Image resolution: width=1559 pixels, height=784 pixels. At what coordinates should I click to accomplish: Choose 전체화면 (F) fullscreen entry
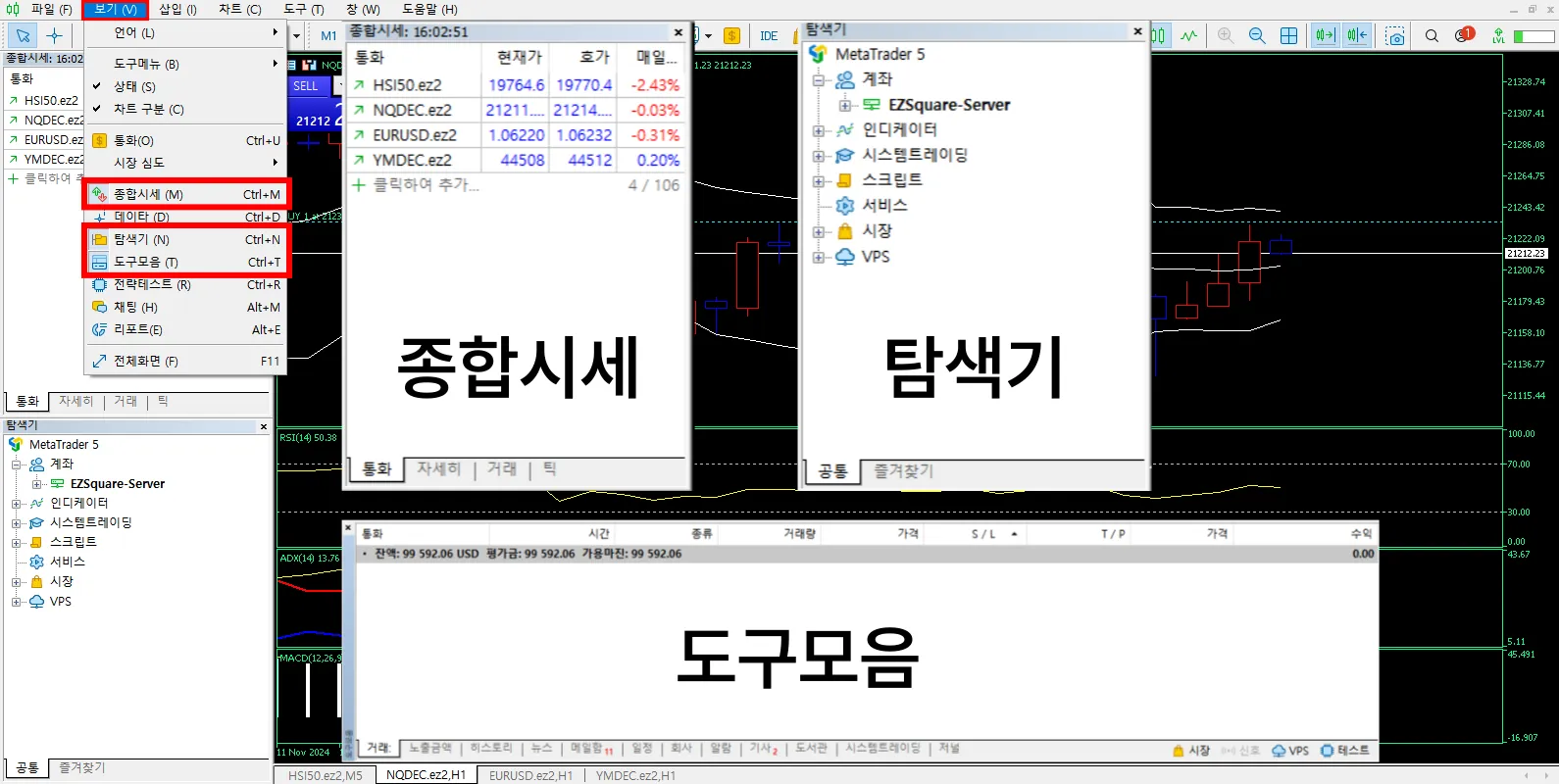tap(186, 361)
